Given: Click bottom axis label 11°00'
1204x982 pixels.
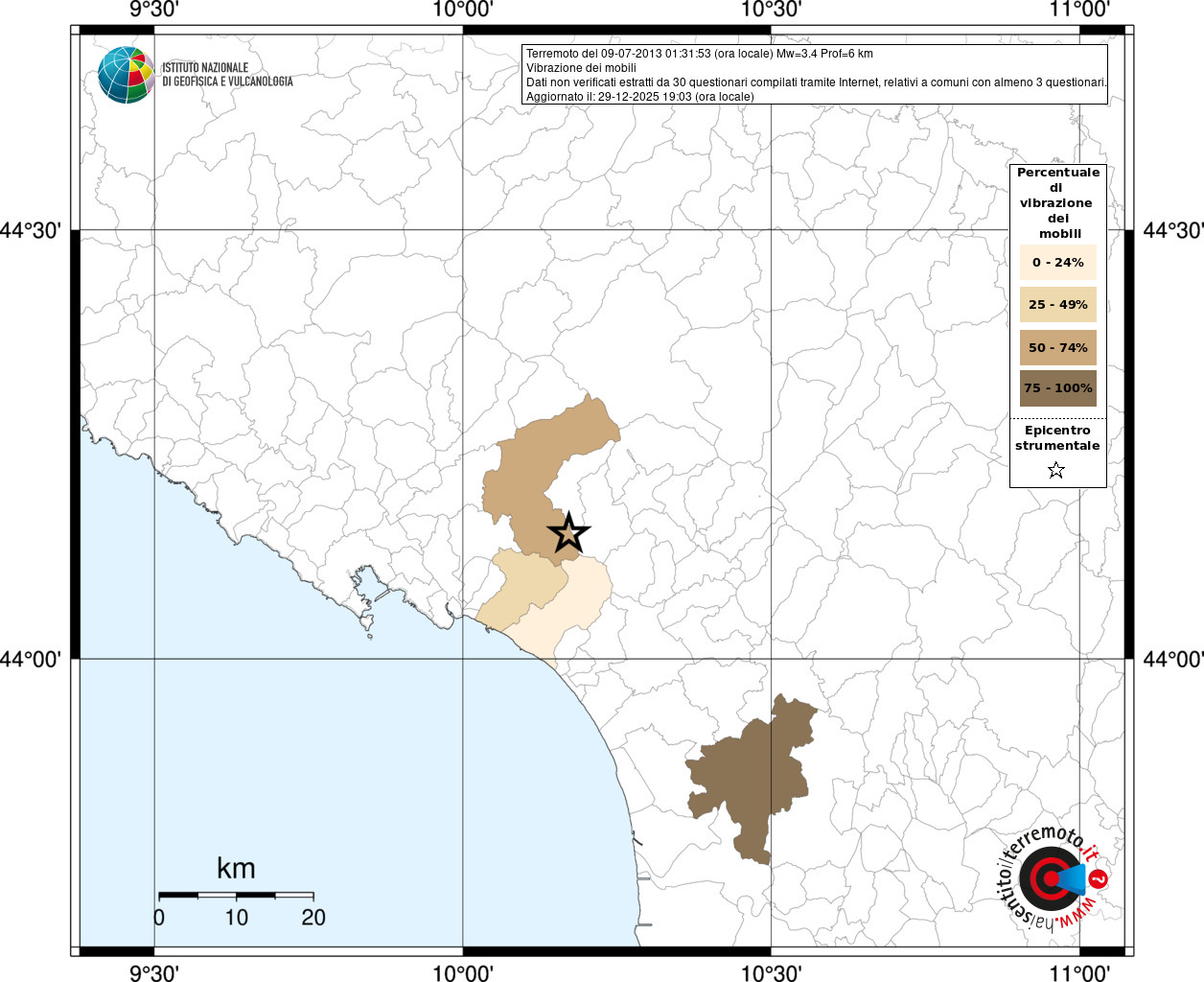Looking at the screenshot, I should [1079, 972].
